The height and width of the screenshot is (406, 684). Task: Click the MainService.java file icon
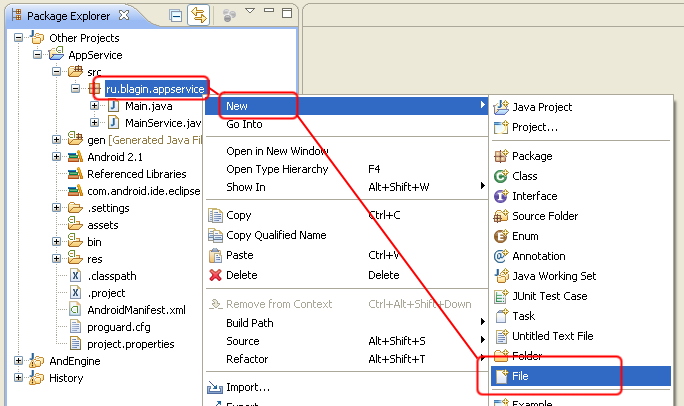[113, 123]
